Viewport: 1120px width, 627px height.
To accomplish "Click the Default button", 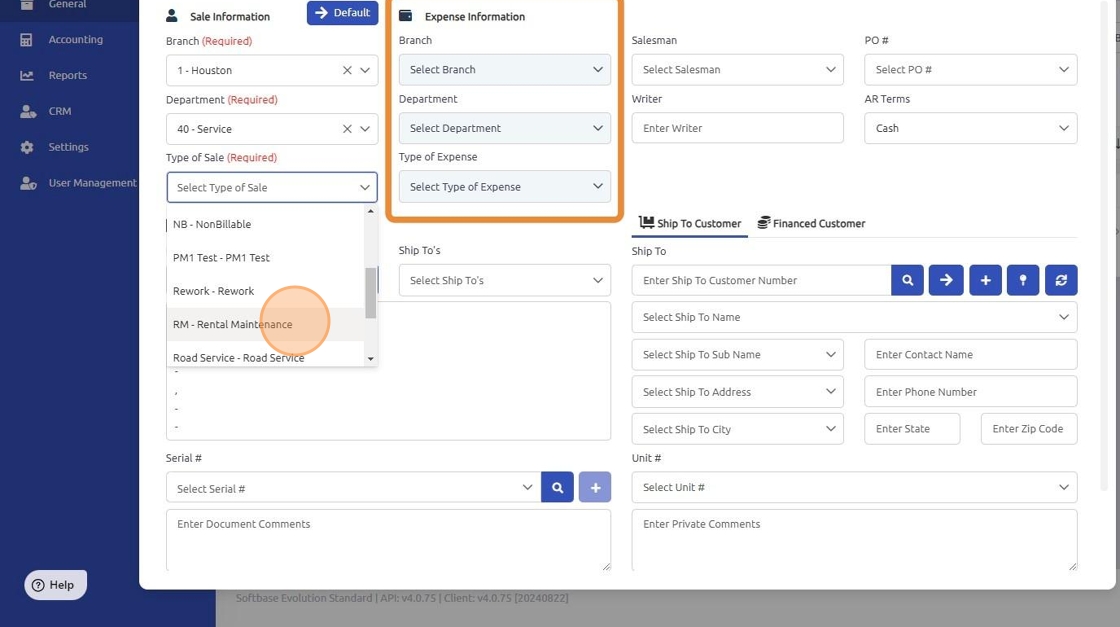I will 342,13.
